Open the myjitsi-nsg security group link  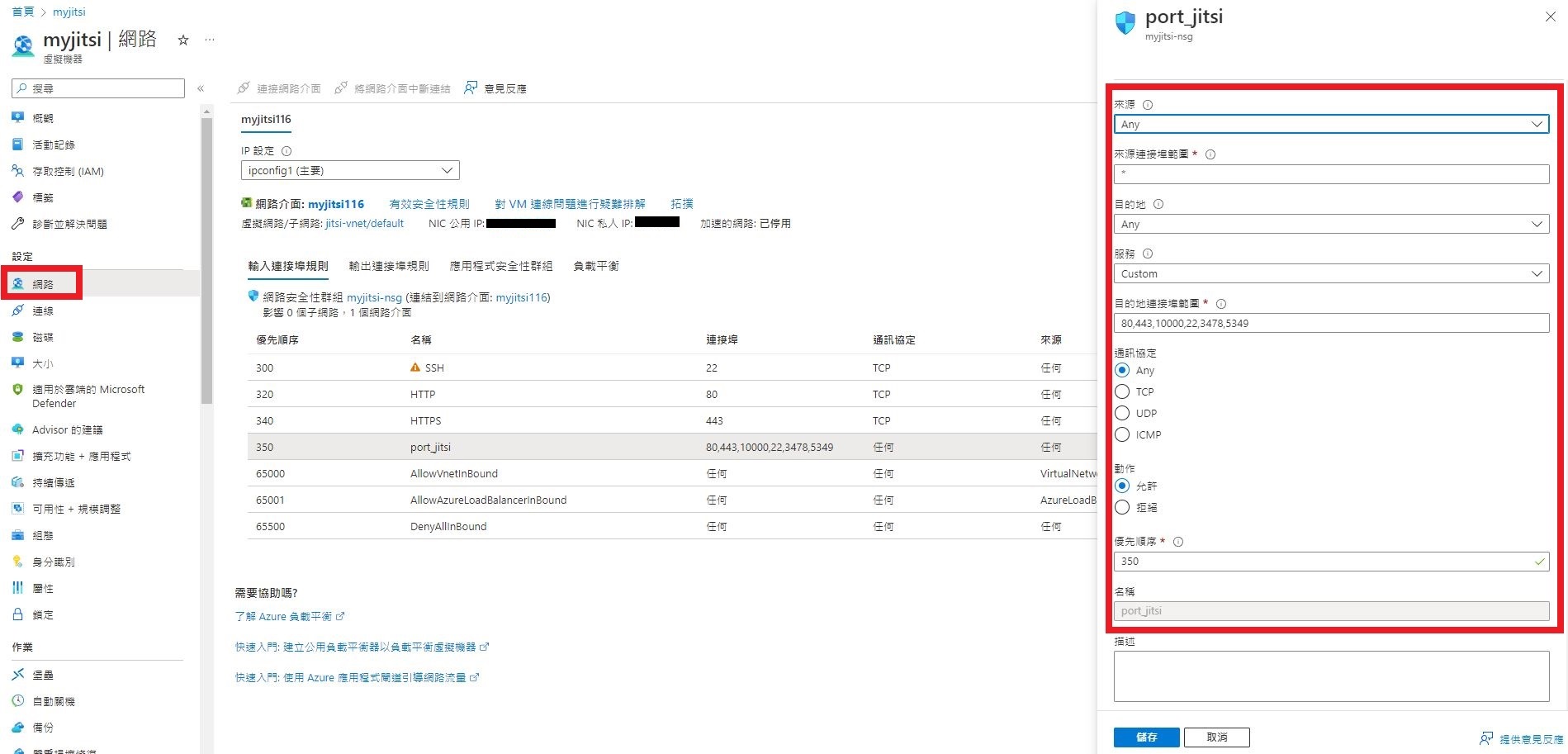374,297
